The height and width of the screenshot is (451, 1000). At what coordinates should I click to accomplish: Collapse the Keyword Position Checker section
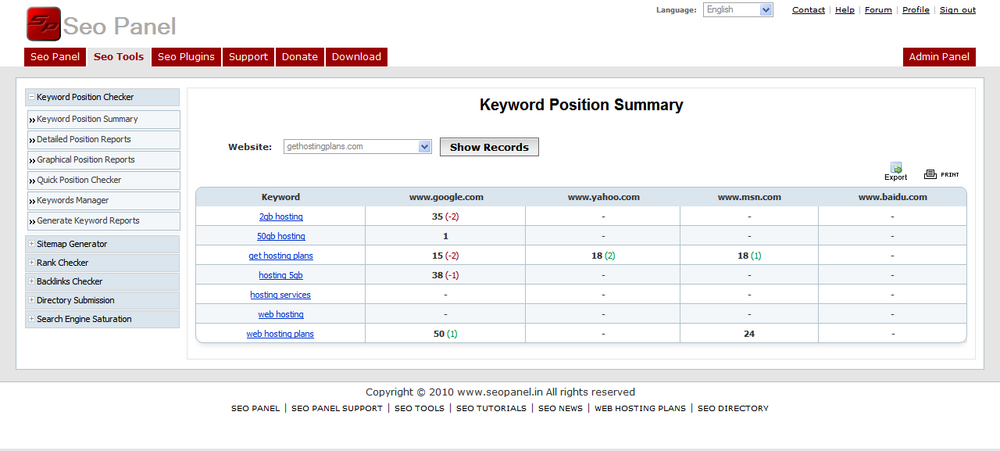31,97
